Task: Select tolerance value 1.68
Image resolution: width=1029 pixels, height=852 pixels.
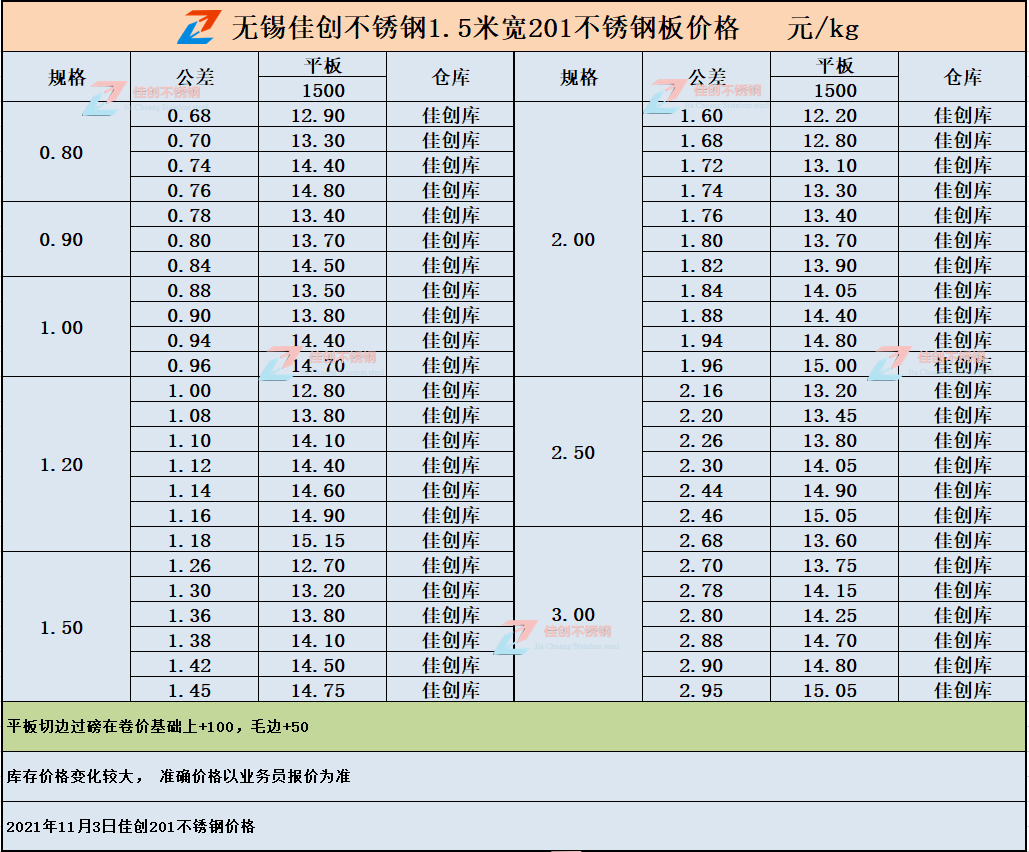Action: pos(701,140)
